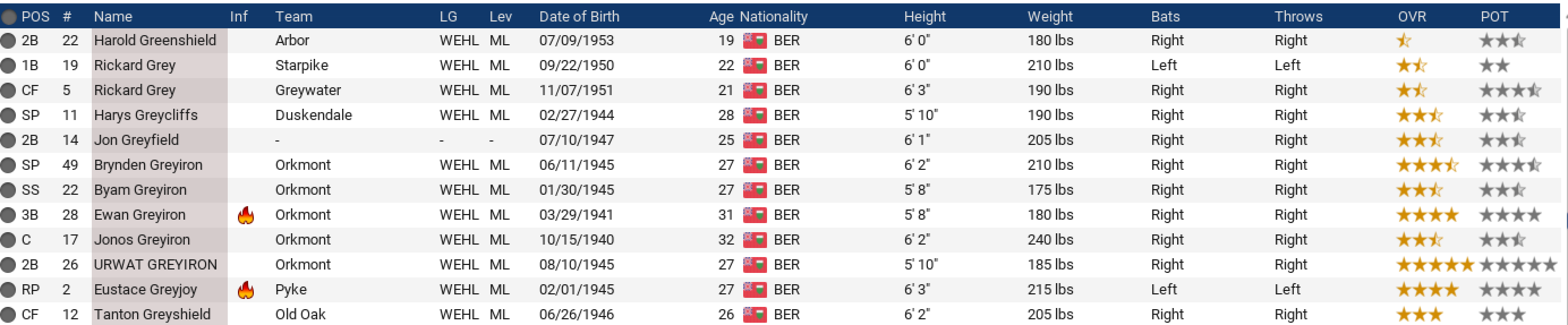Click the POT stars for Brynden Greyiron
1568x325 pixels.
click(x=1510, y=165)
